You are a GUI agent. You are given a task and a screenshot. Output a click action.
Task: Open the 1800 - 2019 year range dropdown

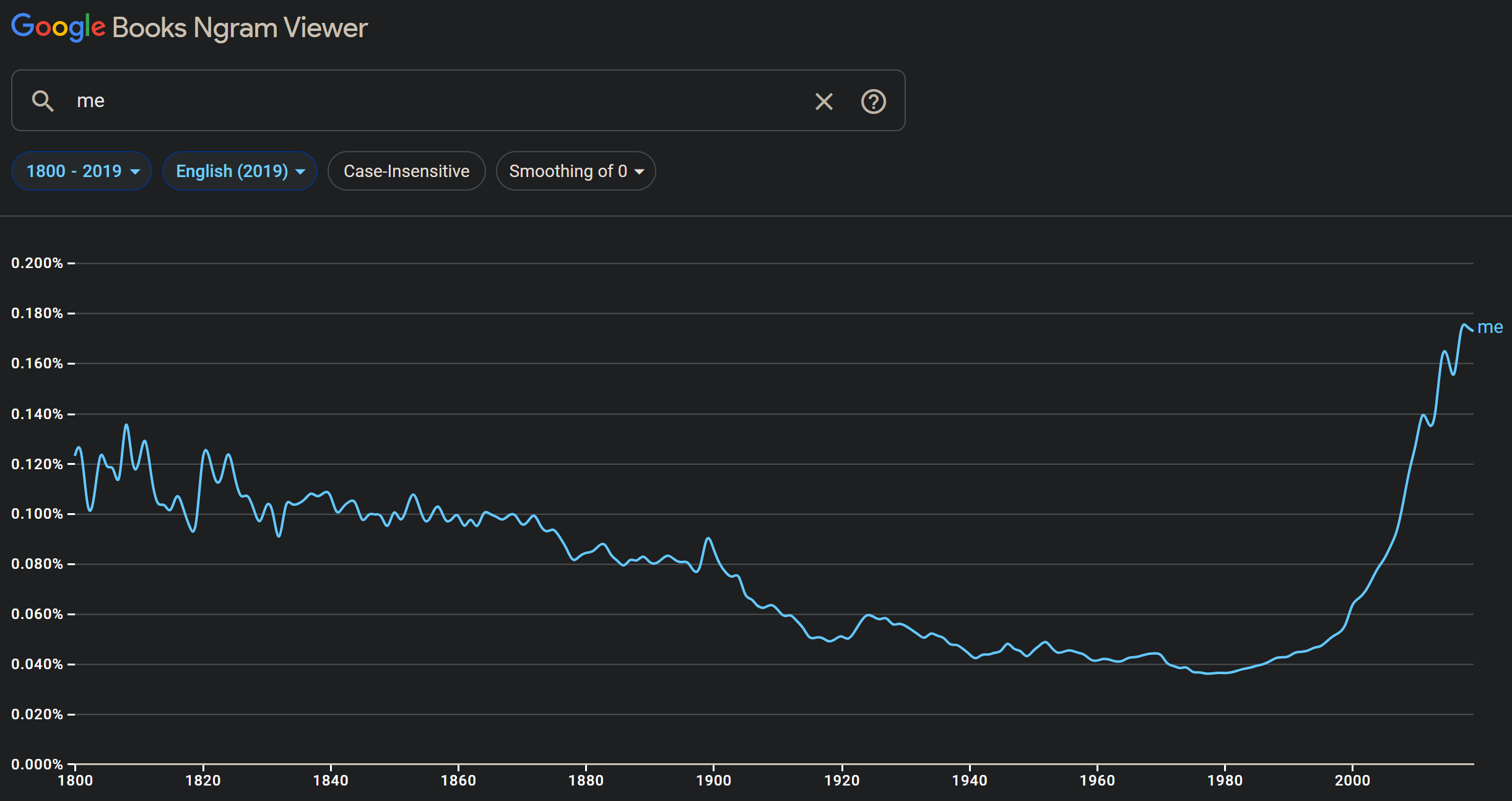(x=82, y=171)
